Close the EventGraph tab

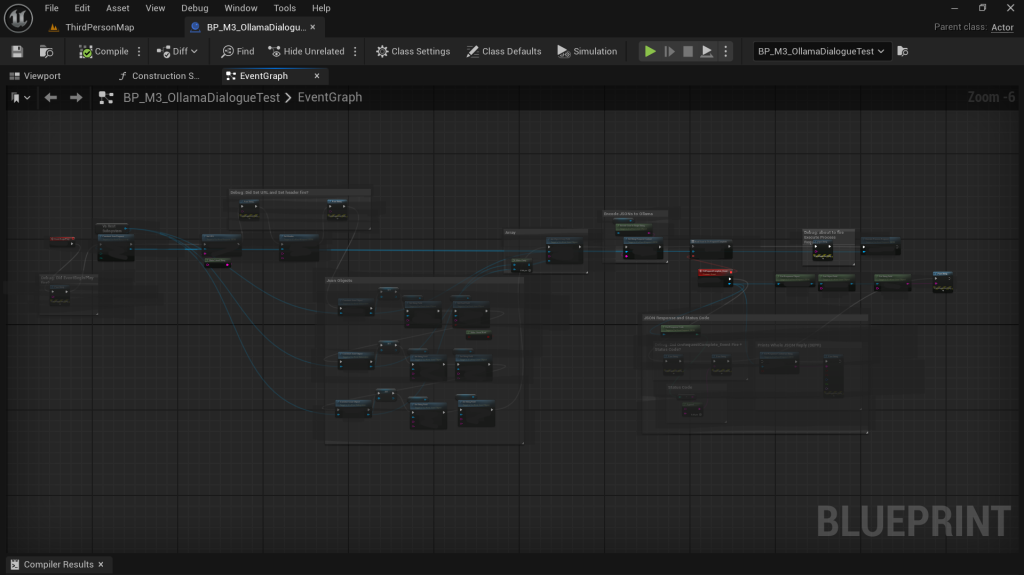pos(318,76)
